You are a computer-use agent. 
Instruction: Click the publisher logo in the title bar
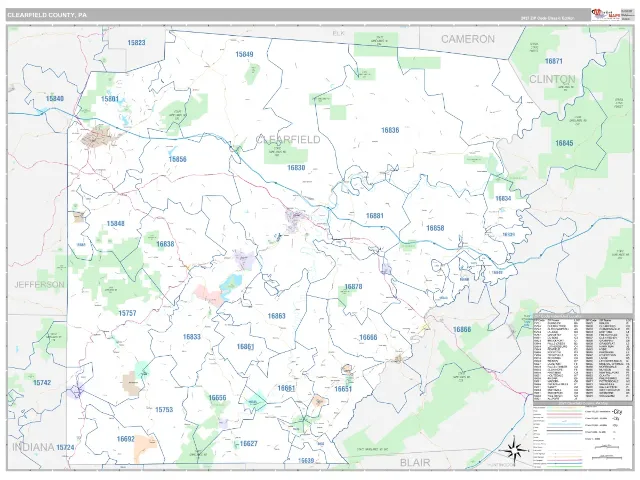coord(605,14)
